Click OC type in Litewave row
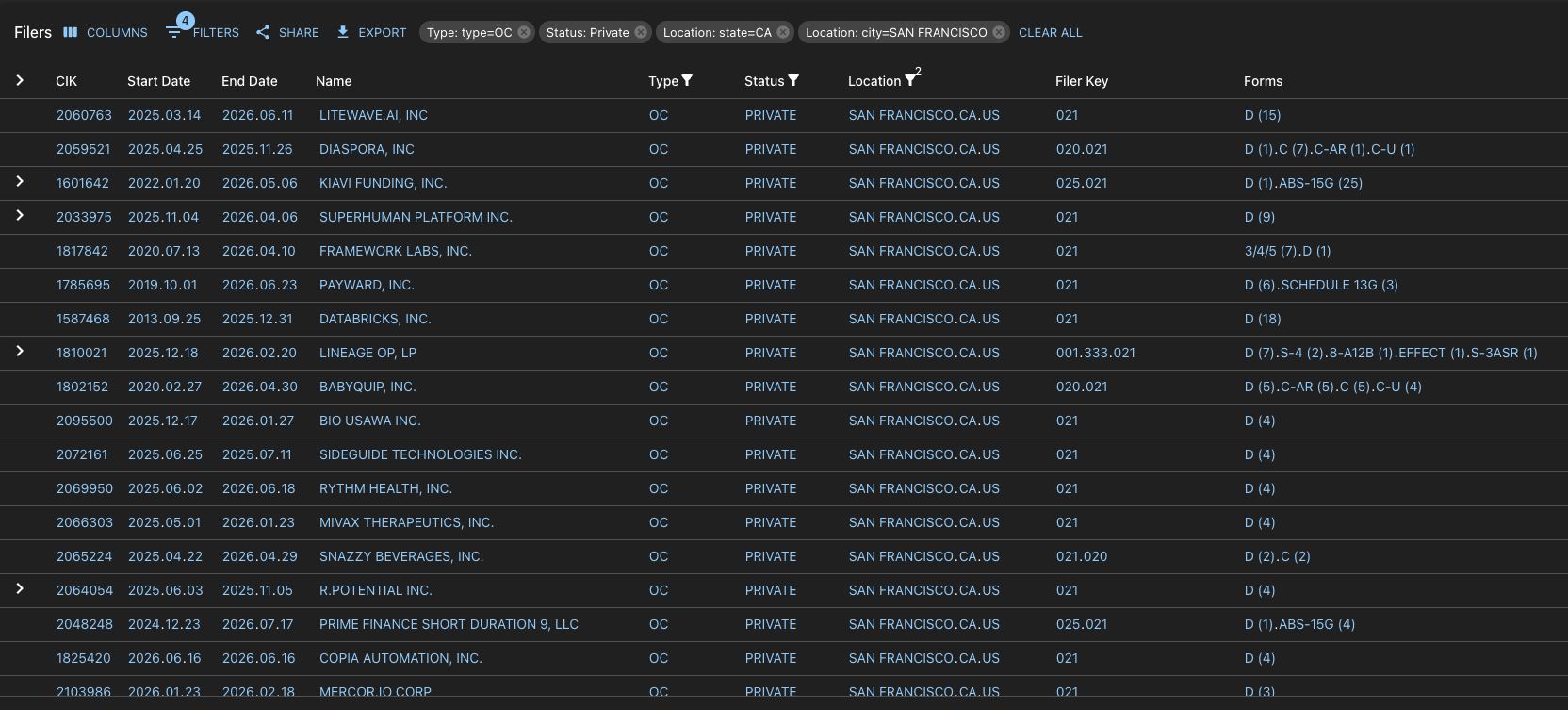 click(659, 115)
